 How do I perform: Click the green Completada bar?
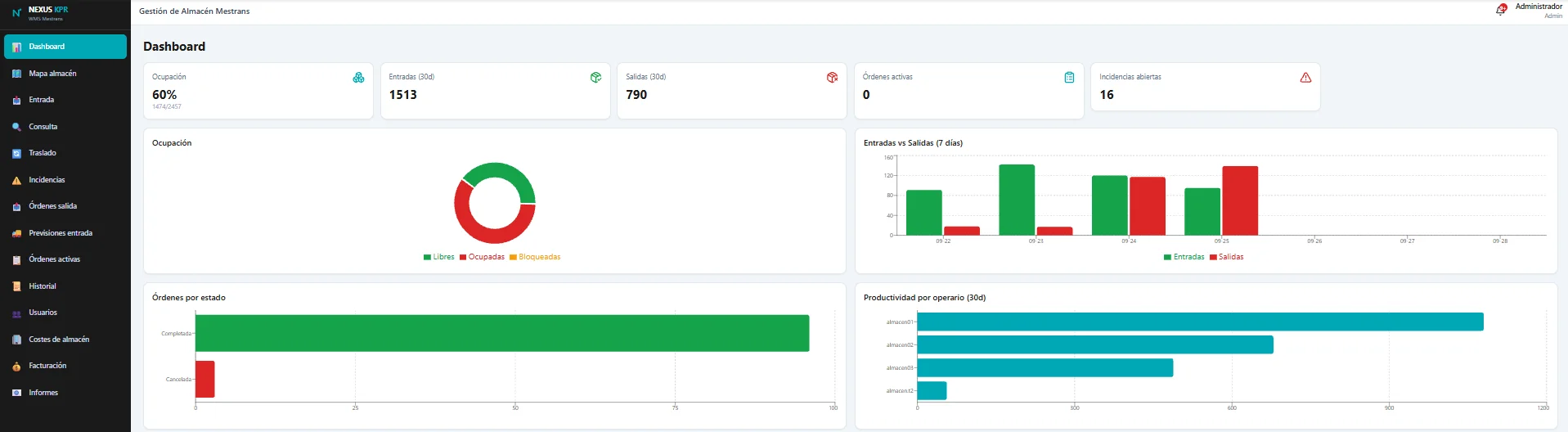pos(502,333)
